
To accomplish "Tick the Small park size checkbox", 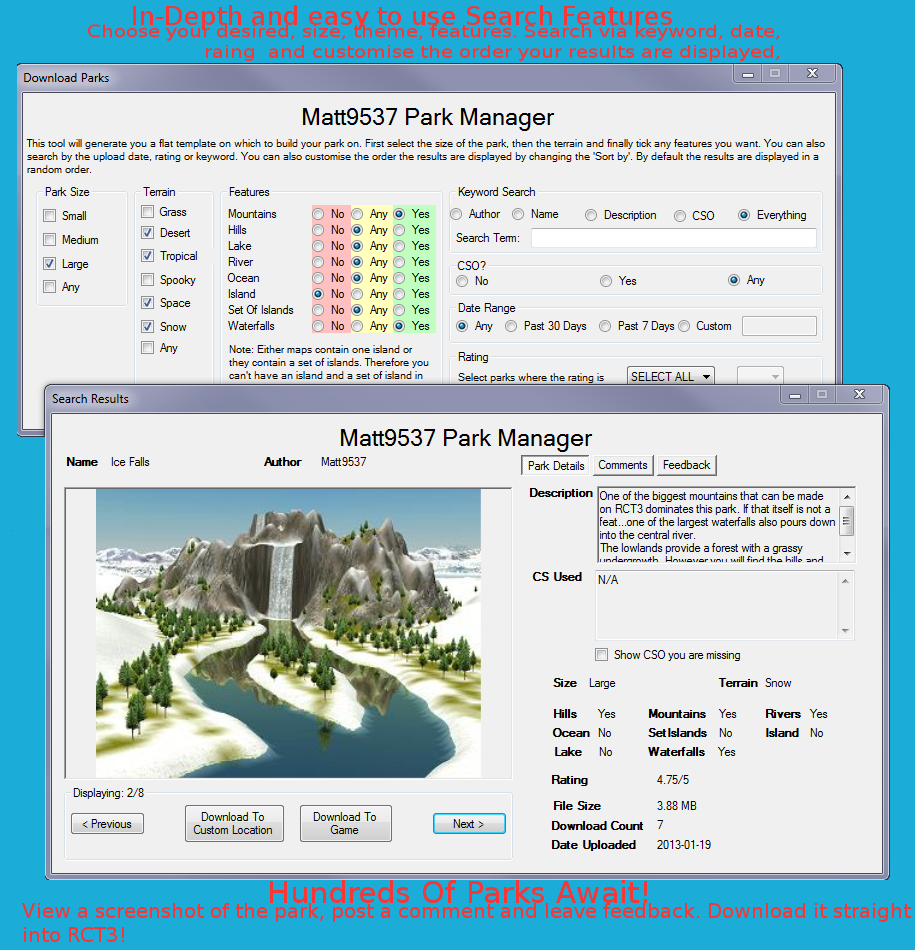I will coord(50,216).
